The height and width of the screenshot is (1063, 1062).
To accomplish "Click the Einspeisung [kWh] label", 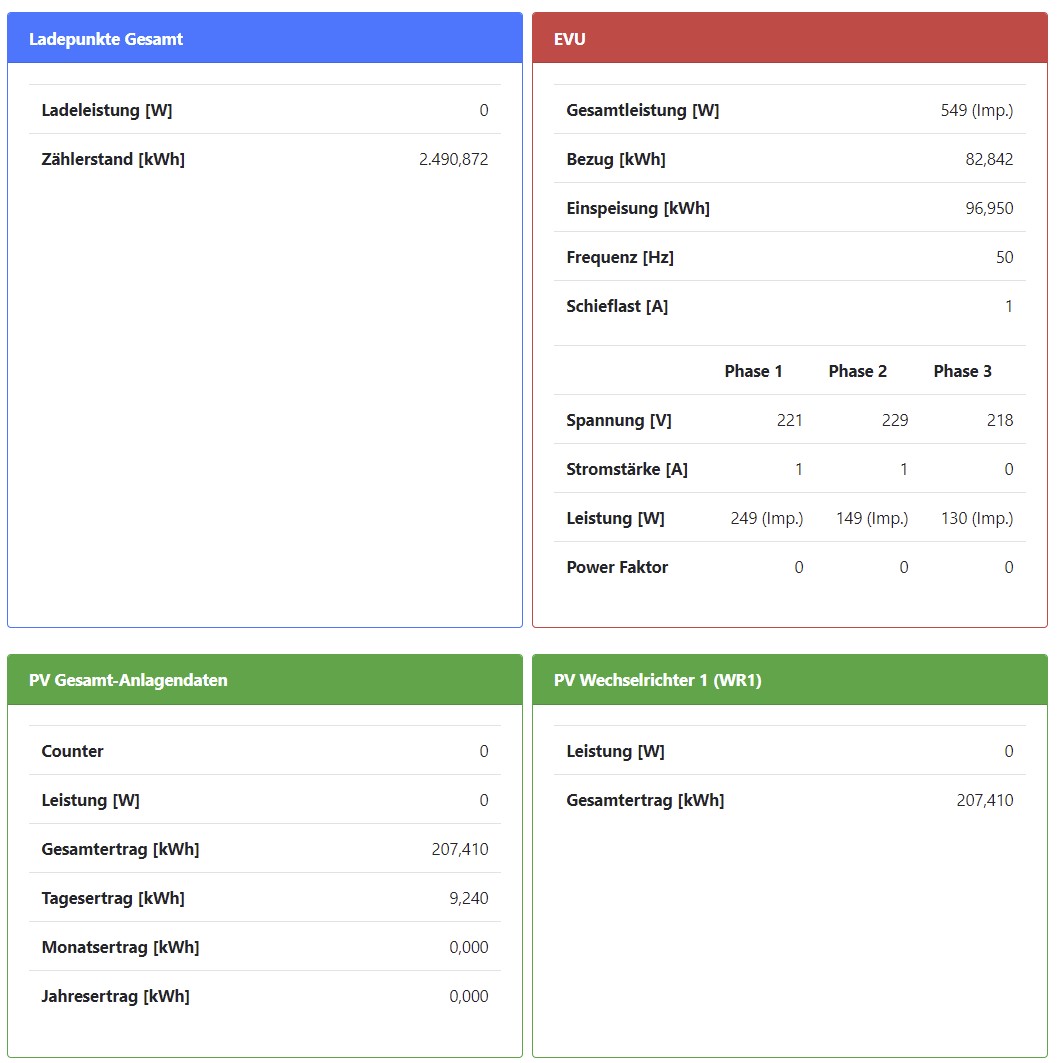I will 638,208.
